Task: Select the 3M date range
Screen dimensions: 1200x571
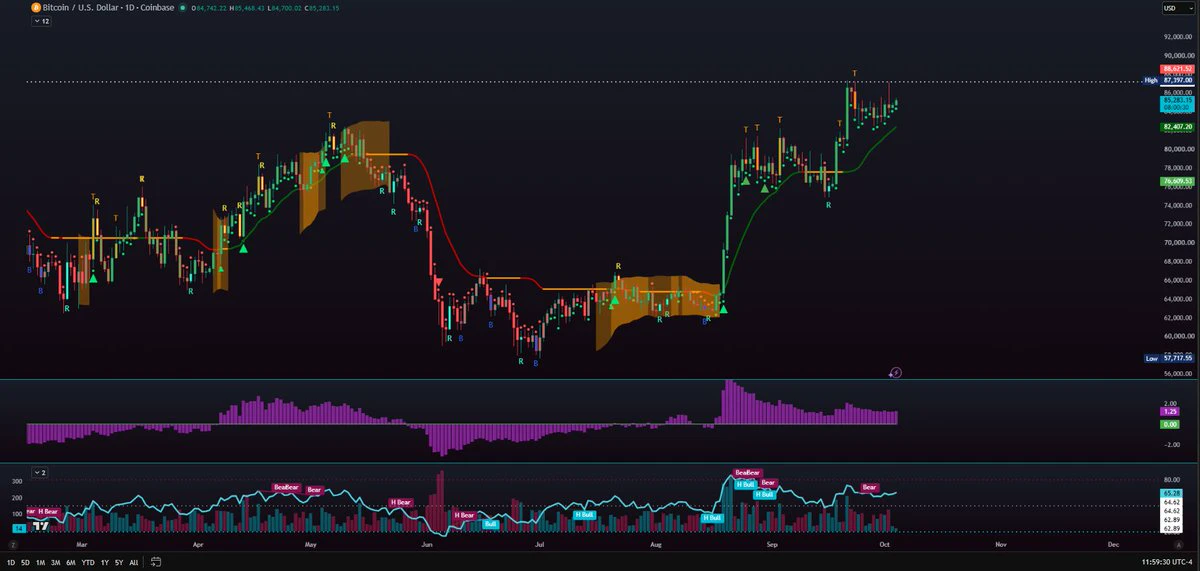Action: pos(55,562)
